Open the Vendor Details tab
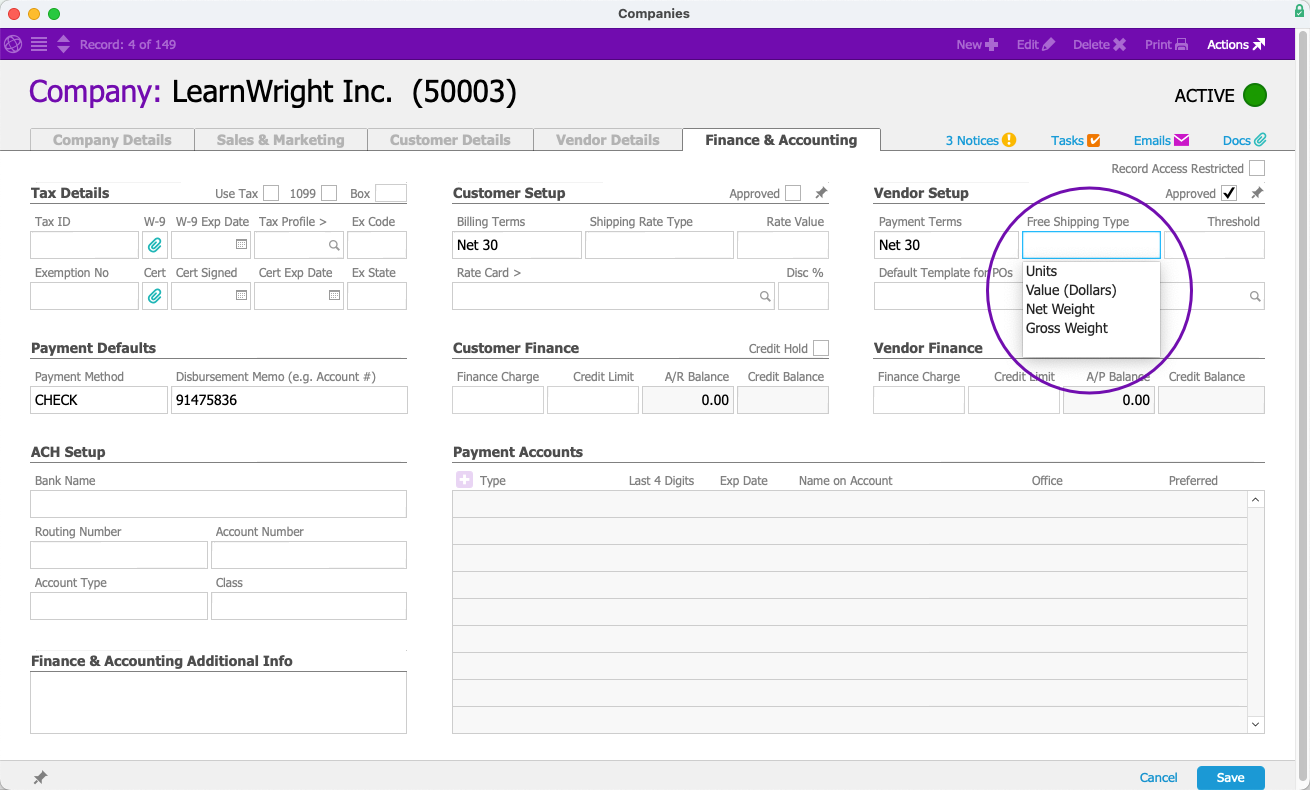 pyautogui.click(x=608, y=140)
